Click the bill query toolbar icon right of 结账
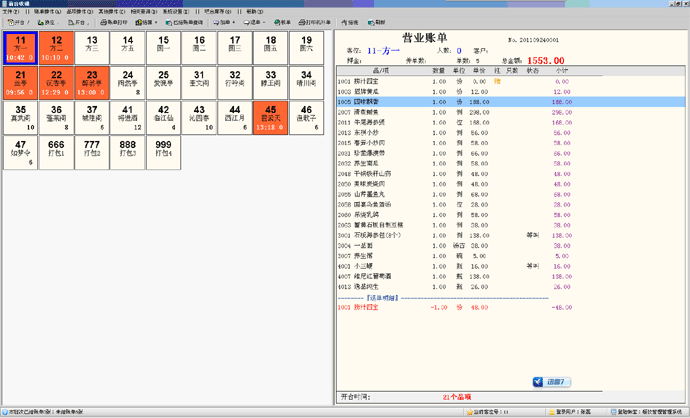 point(186,21)
